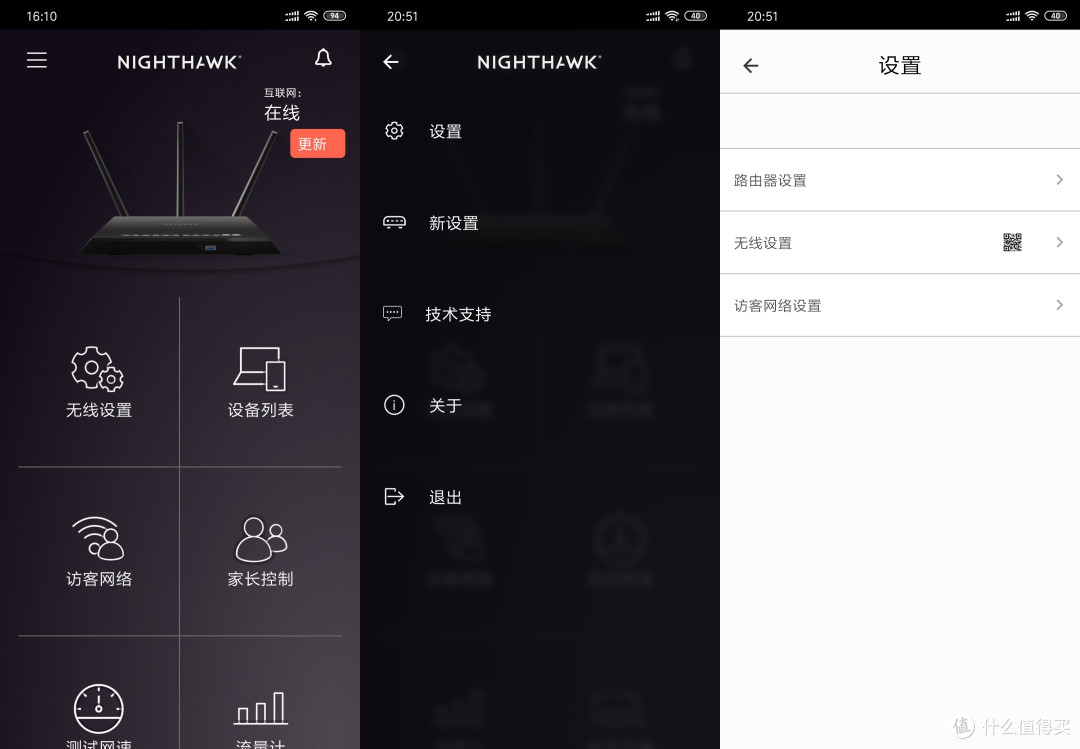Select 关于 in the side menu
Viewport: 1080px width, 749px height.
click(x=445, y=406)
